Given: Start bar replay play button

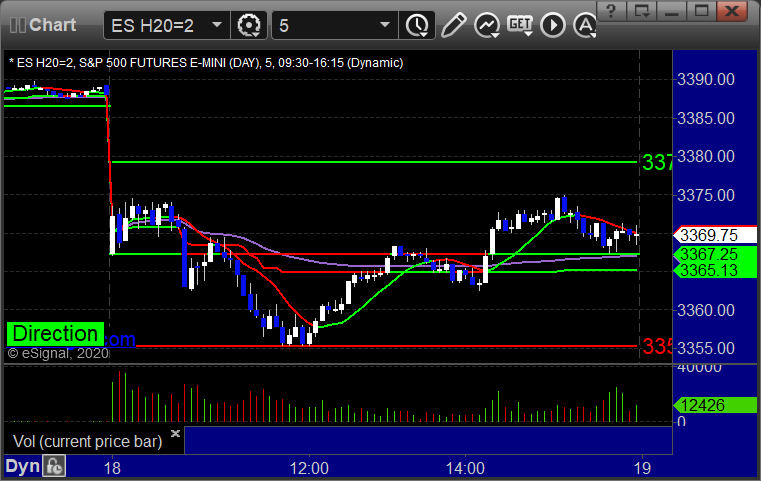Looking at the screenshot, I should pos(553,25).
